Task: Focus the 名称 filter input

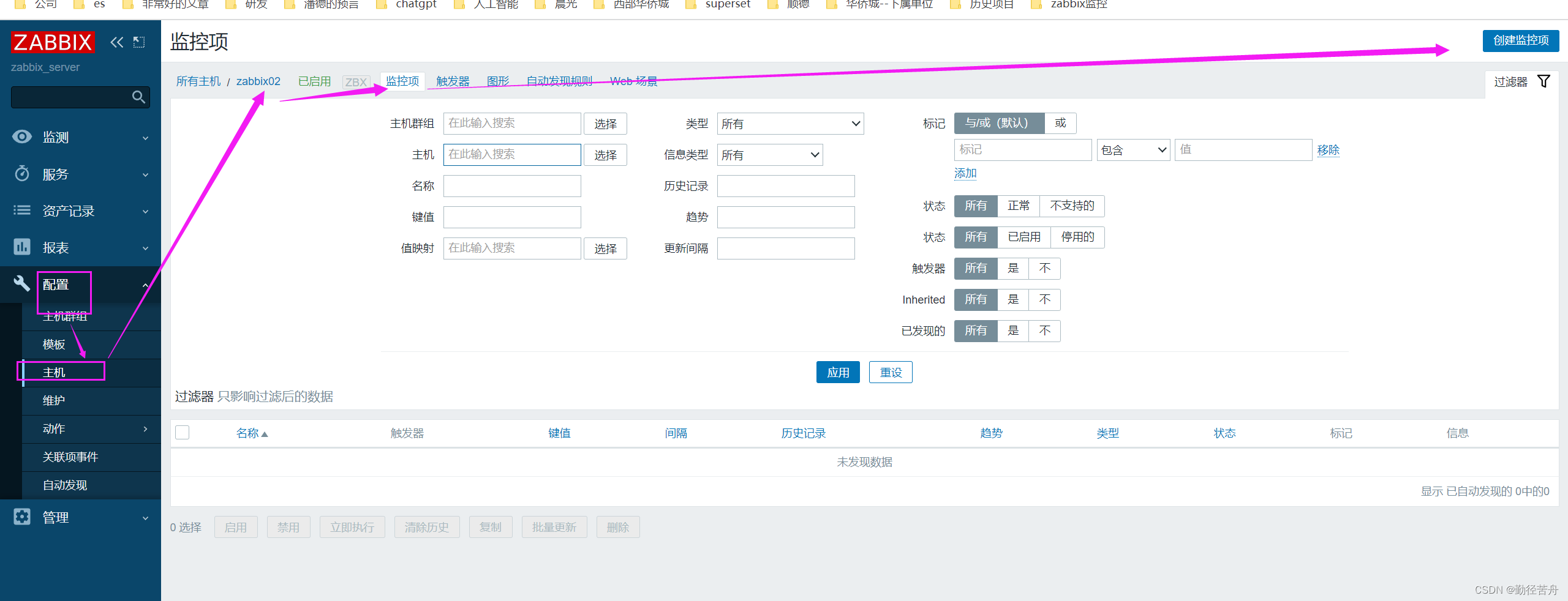Action: (x=512, y=186)
